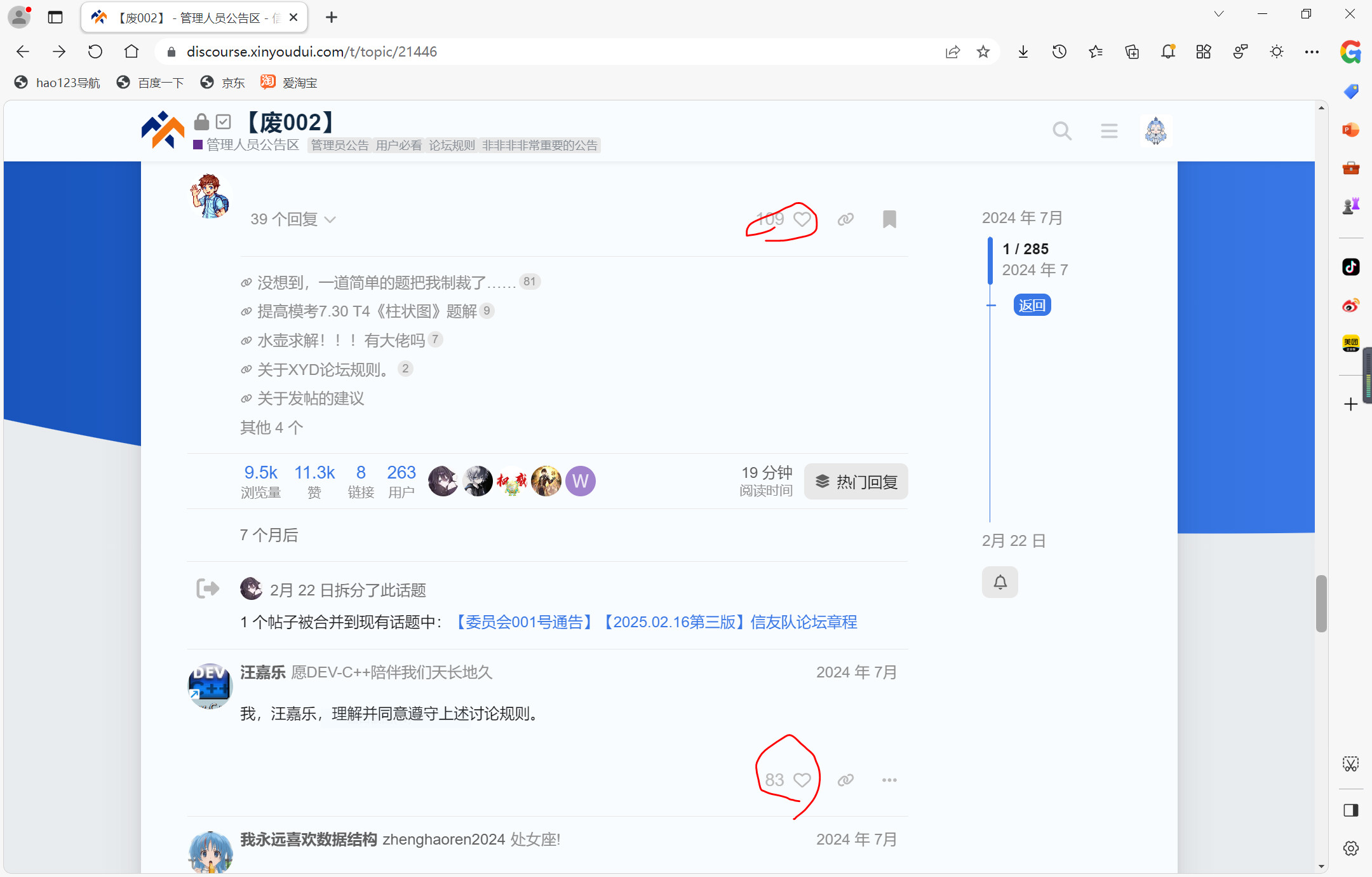Screen dimensions: 1372x877
Task: Click the 返回 button on the timeline
Action: point(1032,305)
